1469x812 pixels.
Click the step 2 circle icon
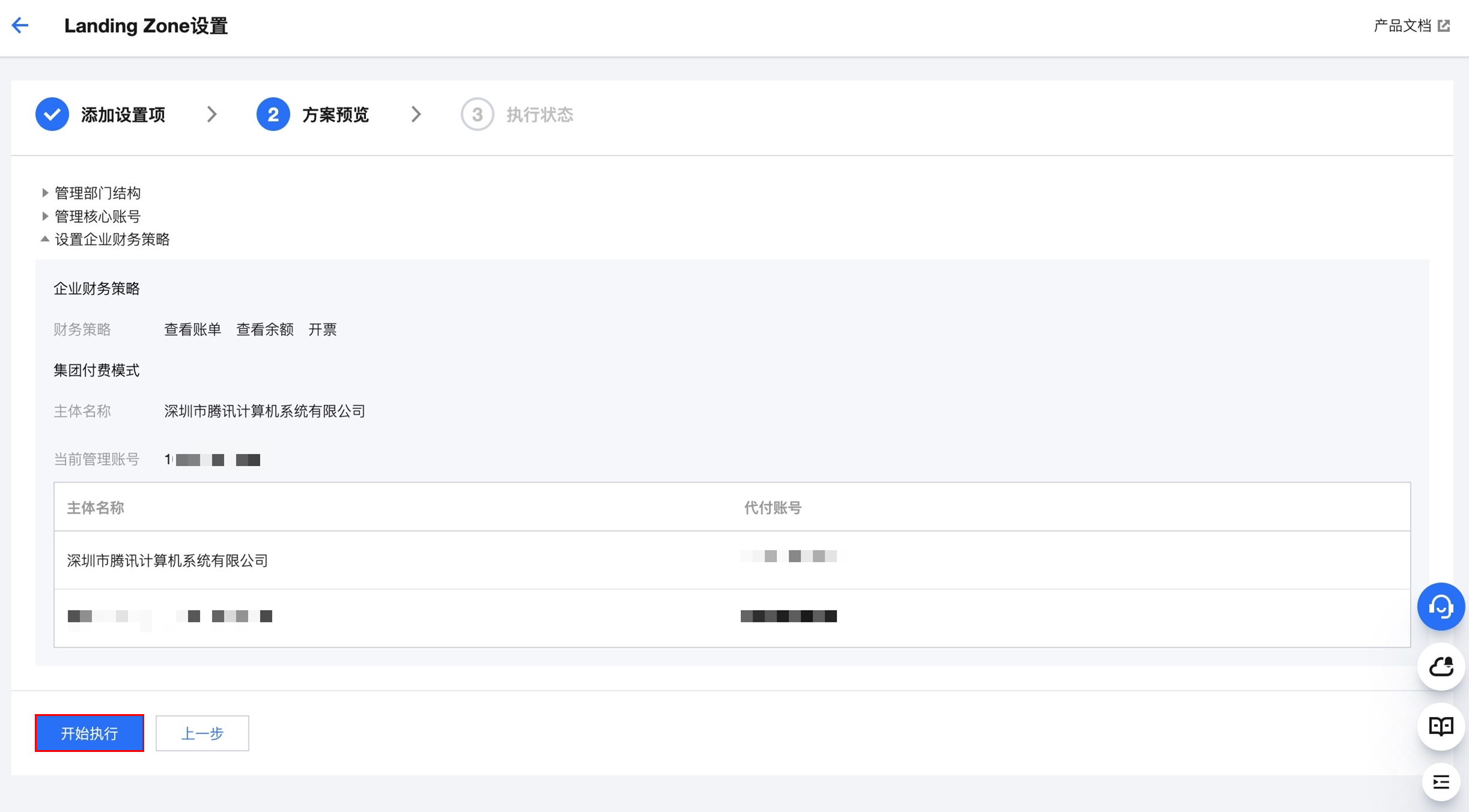[x=273, y=114]
